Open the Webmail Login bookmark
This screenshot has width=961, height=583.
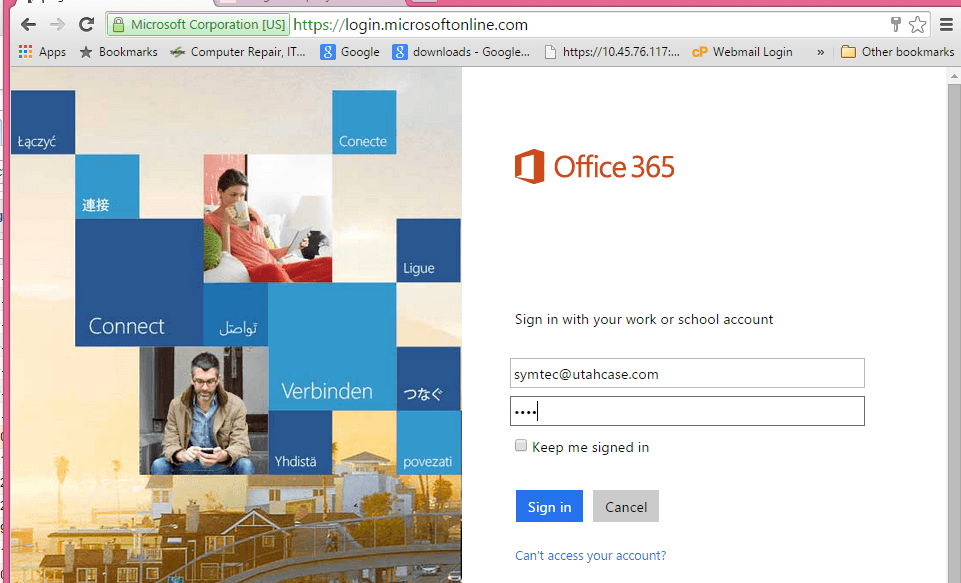tap(742, 52)
